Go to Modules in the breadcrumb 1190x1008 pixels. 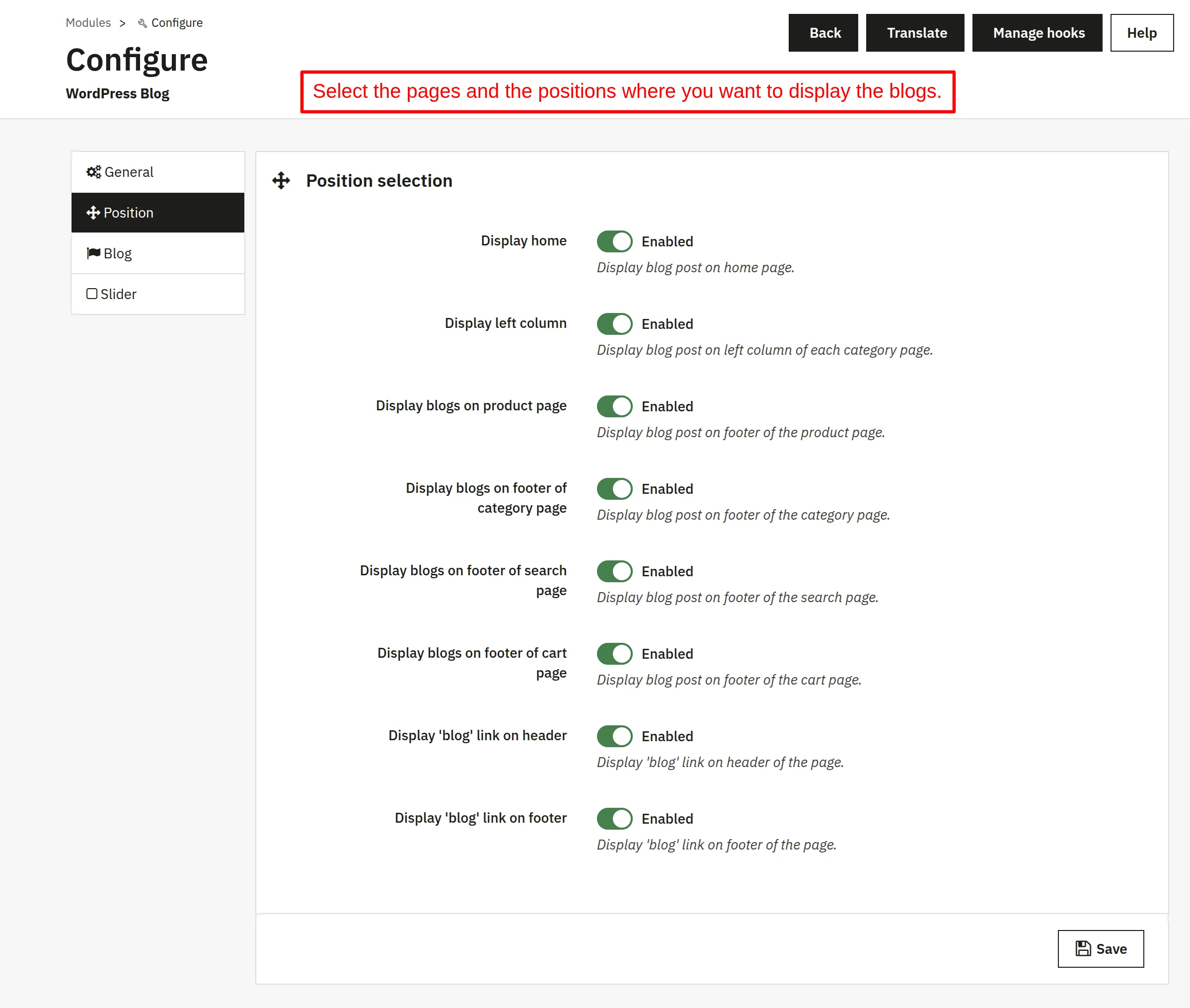(88, 23)
